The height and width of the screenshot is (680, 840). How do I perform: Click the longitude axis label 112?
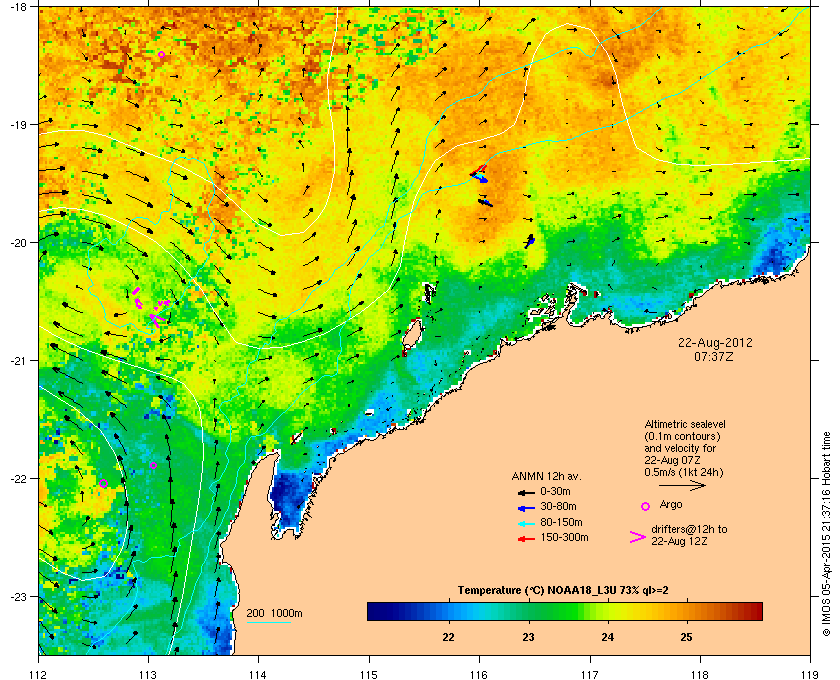[39, 674]
